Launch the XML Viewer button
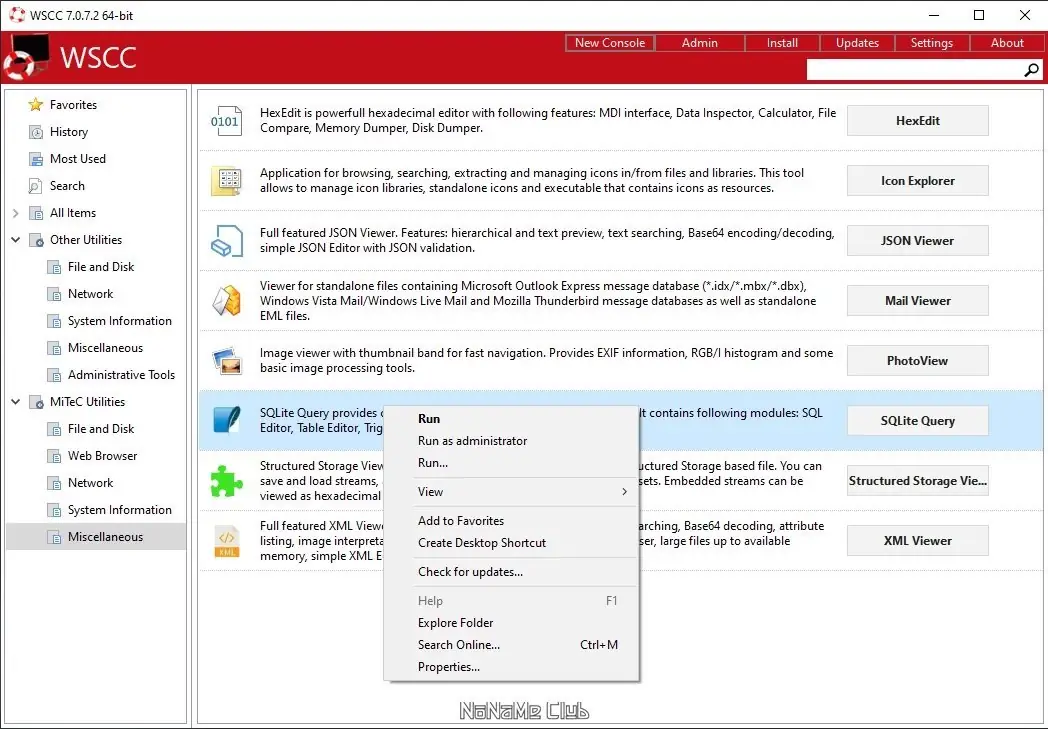 (x=918, y=541)
